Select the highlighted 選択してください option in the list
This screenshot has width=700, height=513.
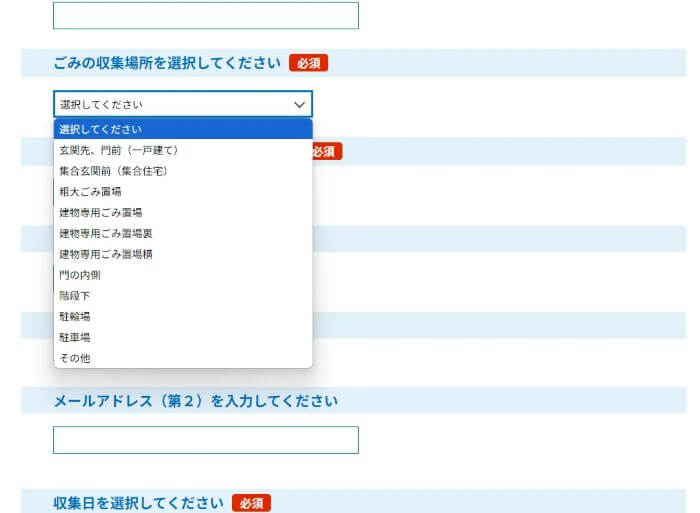(x=183, y=129)
